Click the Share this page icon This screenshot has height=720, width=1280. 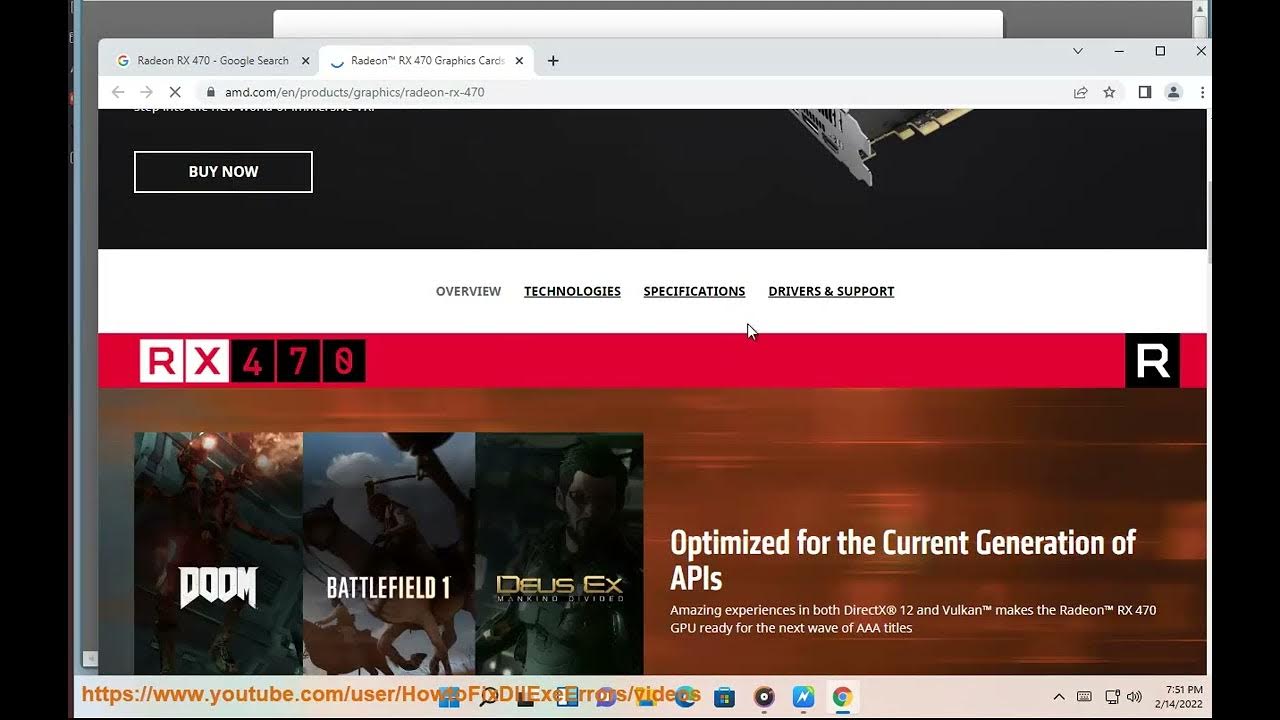(x=1081, y=92)
